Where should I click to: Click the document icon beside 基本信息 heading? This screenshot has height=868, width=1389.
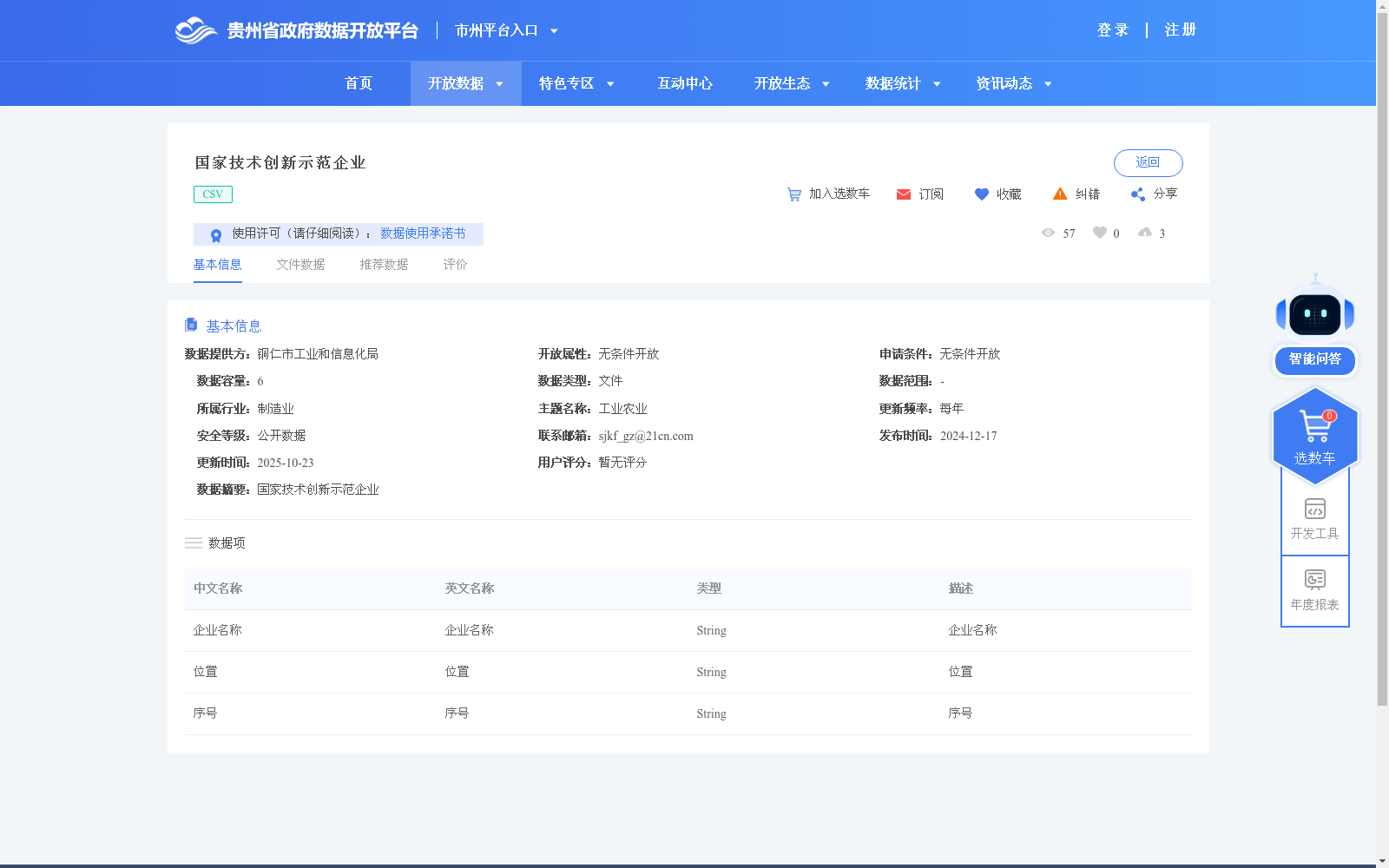click(191, 325)
